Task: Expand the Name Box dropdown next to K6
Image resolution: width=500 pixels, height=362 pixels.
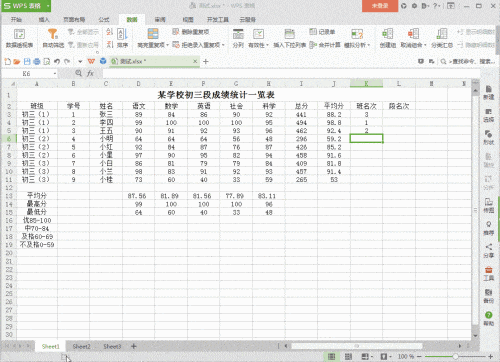Action: 55,74
